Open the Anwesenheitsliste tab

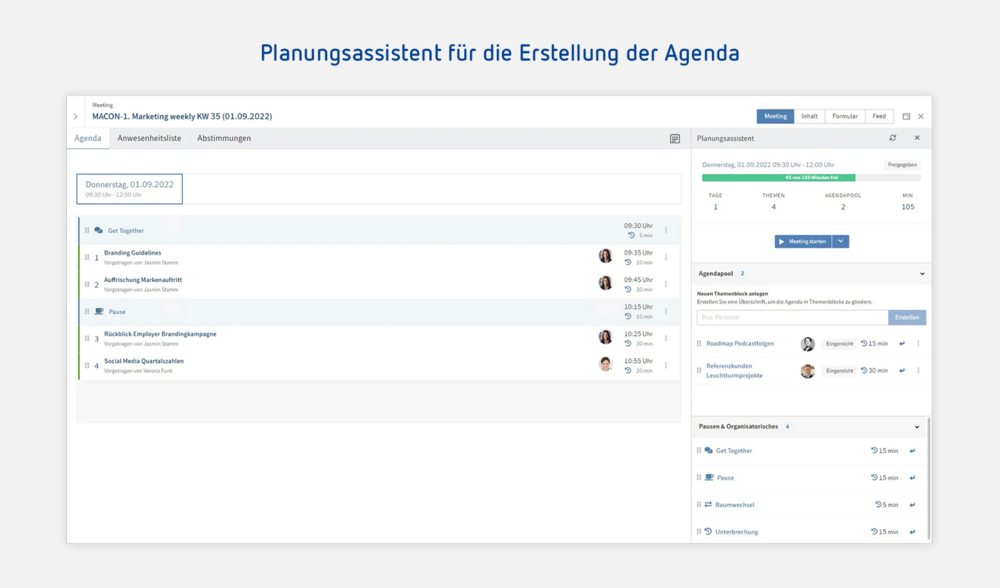coord(149,138)
